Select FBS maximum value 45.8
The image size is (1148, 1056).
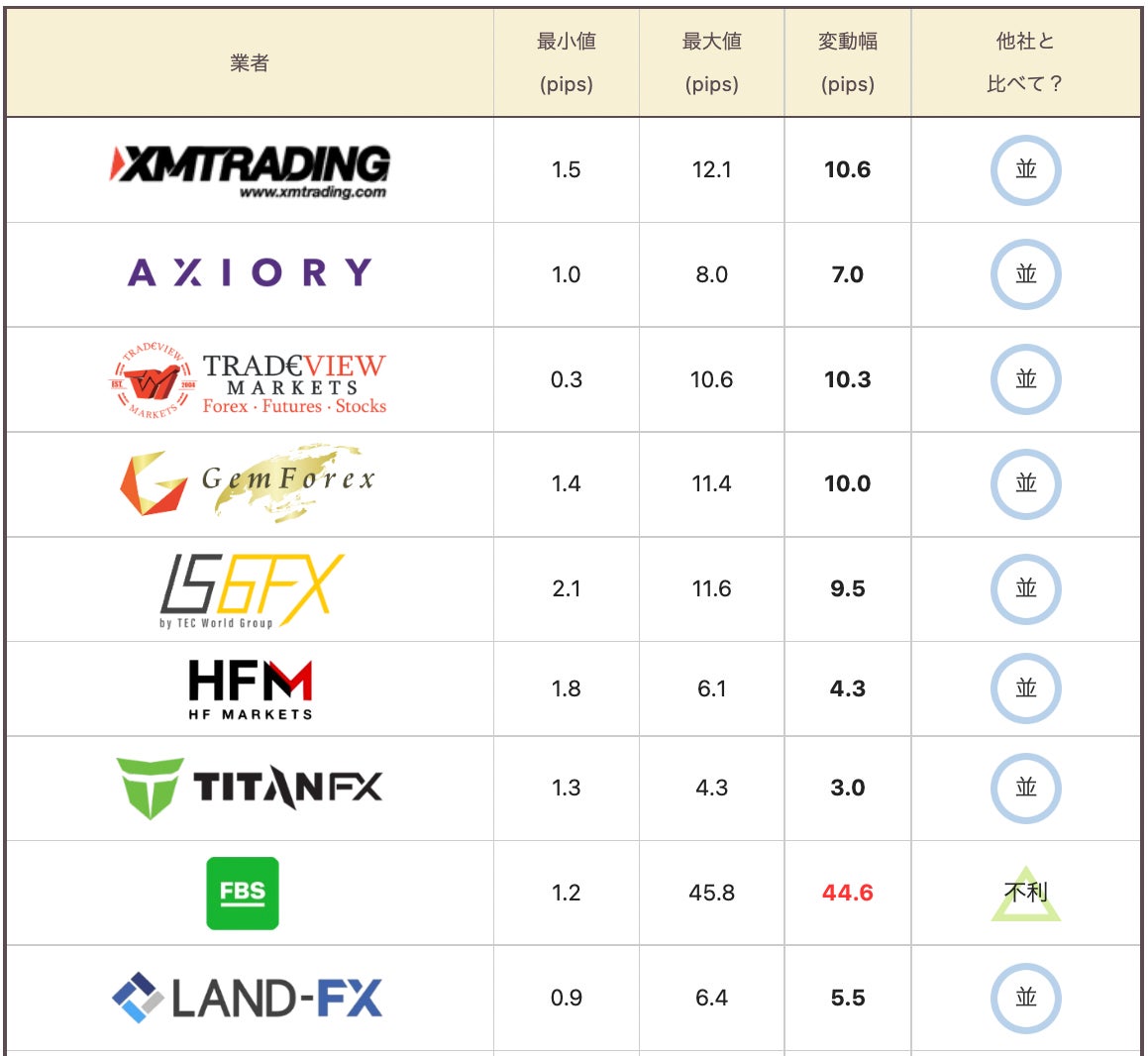pyautogui.click(x=711, y=893)
